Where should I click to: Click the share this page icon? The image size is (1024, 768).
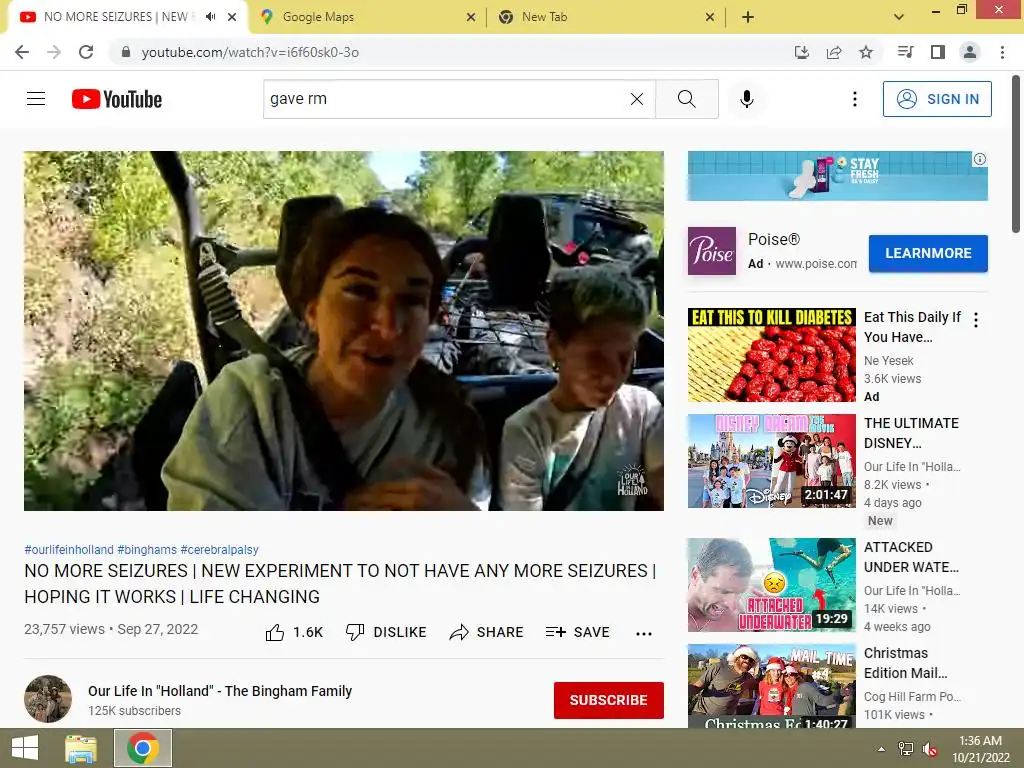click(833, 52)
